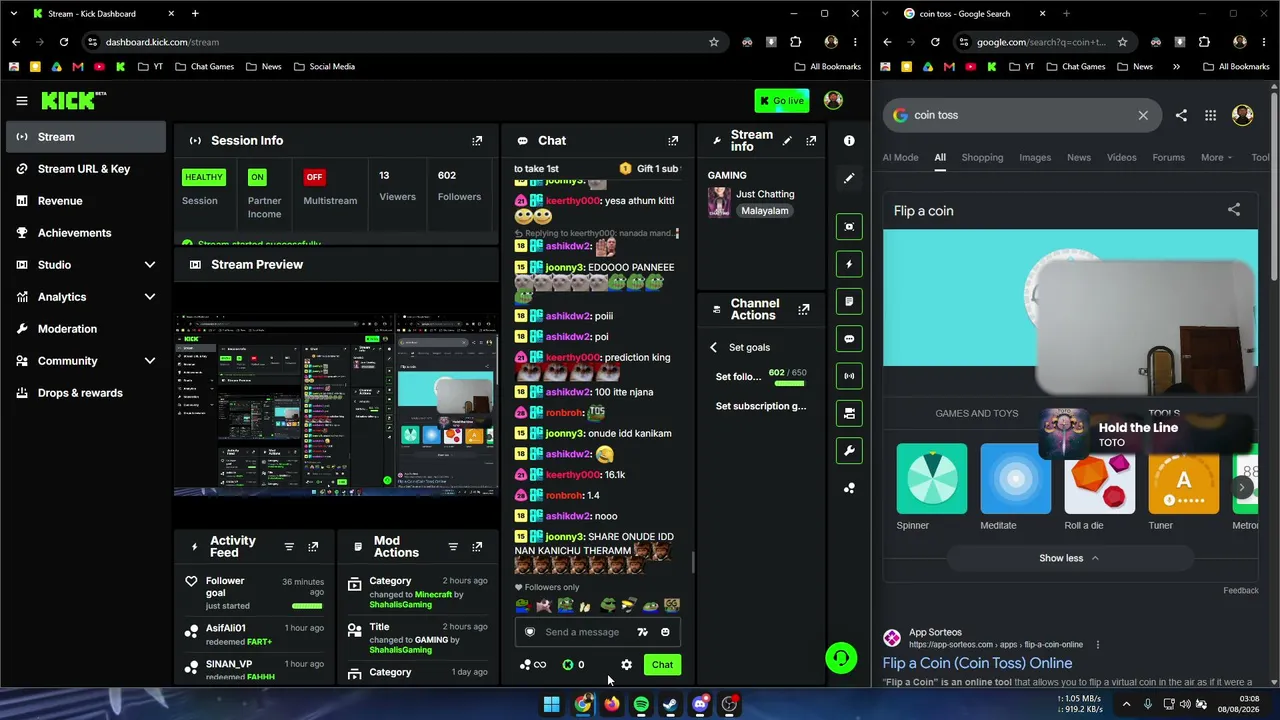Screen dimensions: 1280x720
Task: Click the Send a message field
Action: tap(582, 632)
